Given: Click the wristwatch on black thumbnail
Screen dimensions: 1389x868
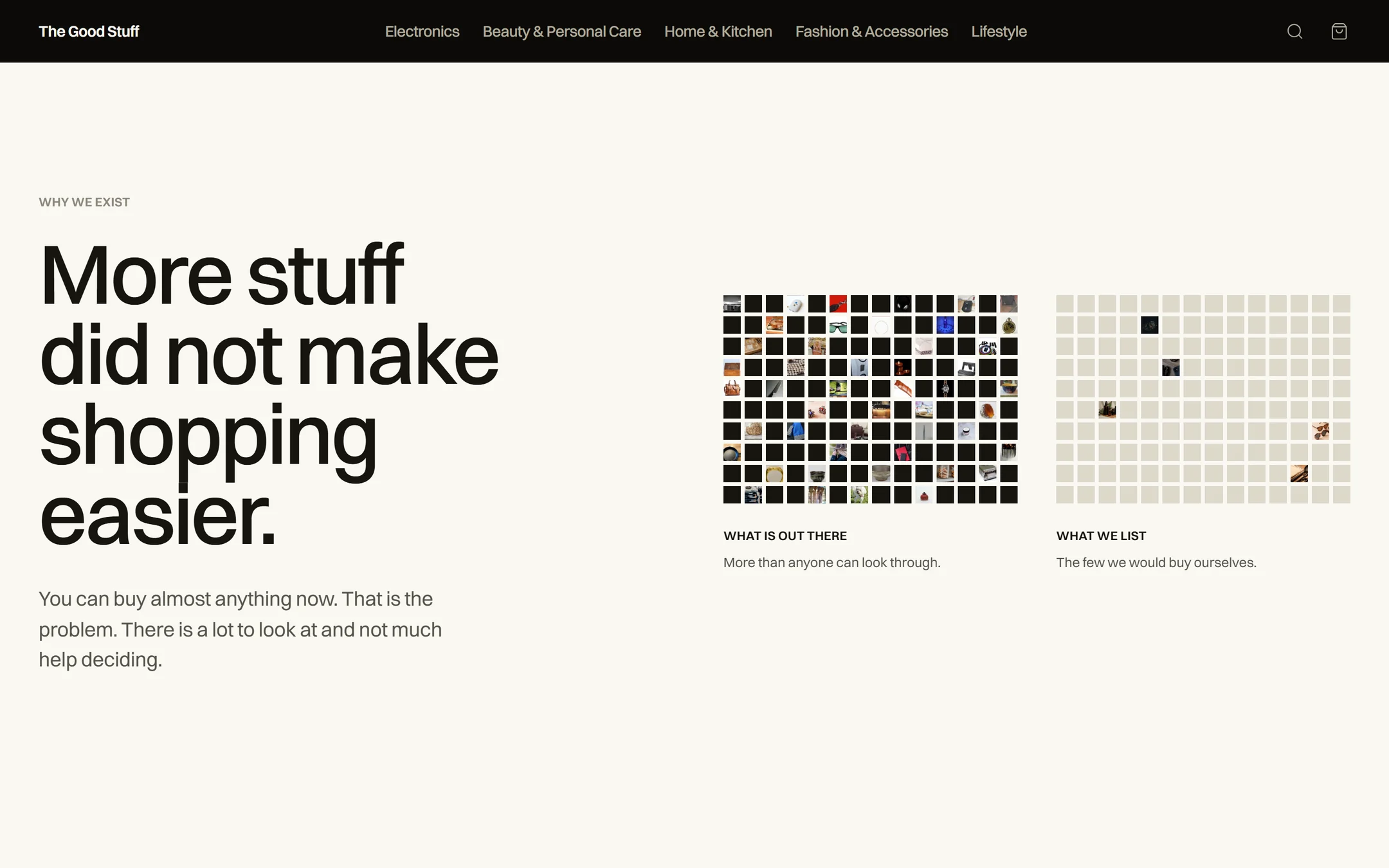Looking at the screenshot, I should 945,388.
